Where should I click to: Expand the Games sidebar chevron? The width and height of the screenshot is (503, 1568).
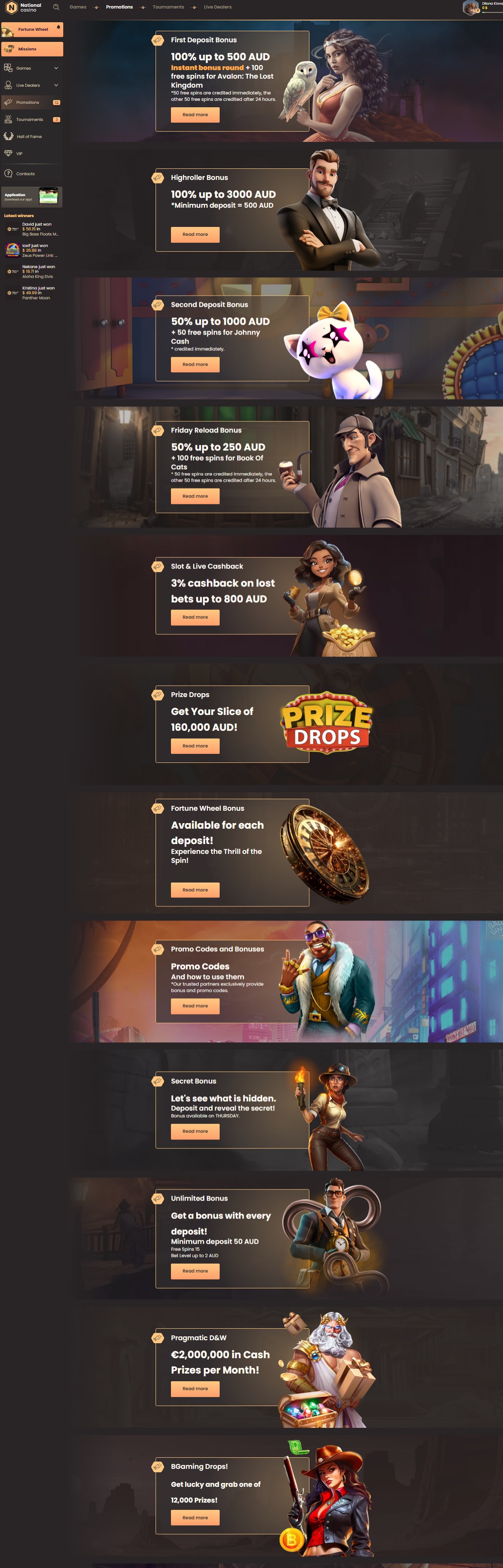[56, 68]
